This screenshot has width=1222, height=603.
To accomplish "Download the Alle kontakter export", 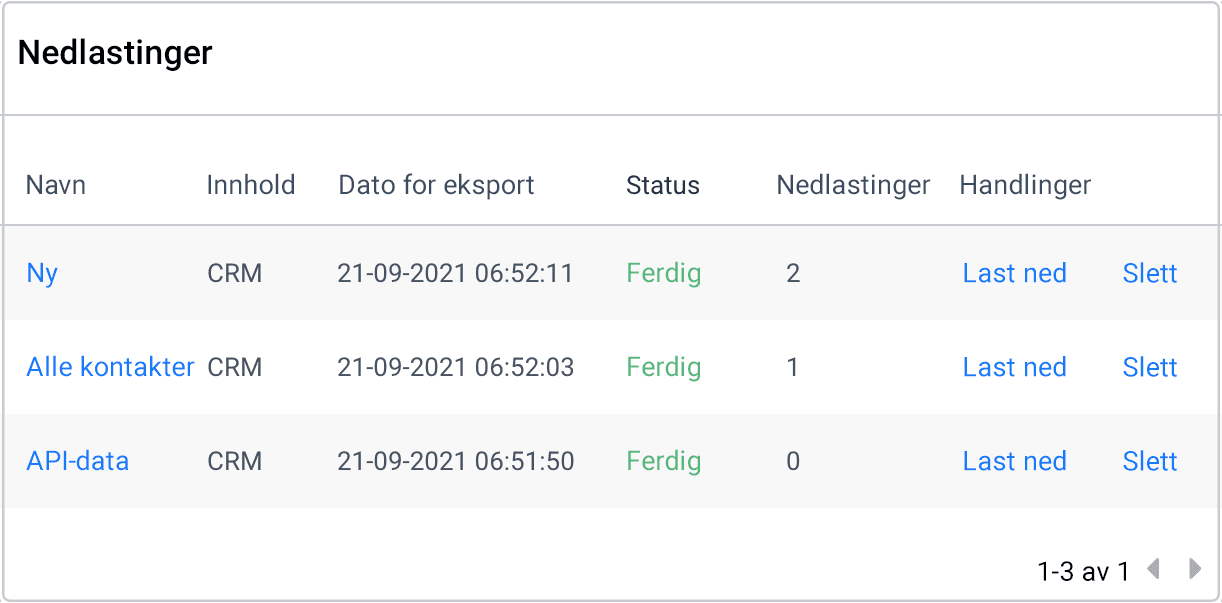I will [x=1014, y=367].
